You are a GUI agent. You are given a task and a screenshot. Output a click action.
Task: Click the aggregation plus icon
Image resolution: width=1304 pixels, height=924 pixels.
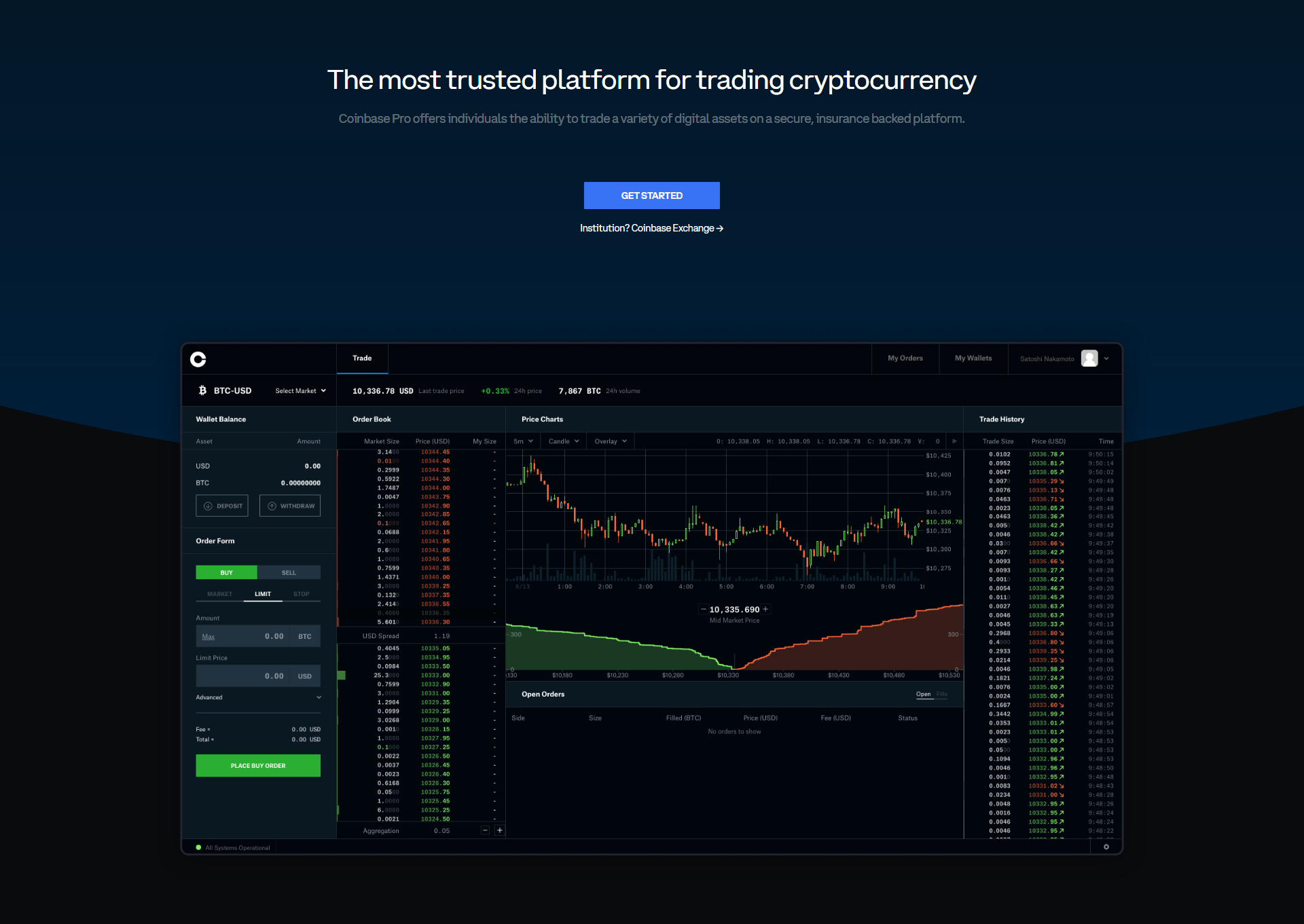click(x=500, y=830)
